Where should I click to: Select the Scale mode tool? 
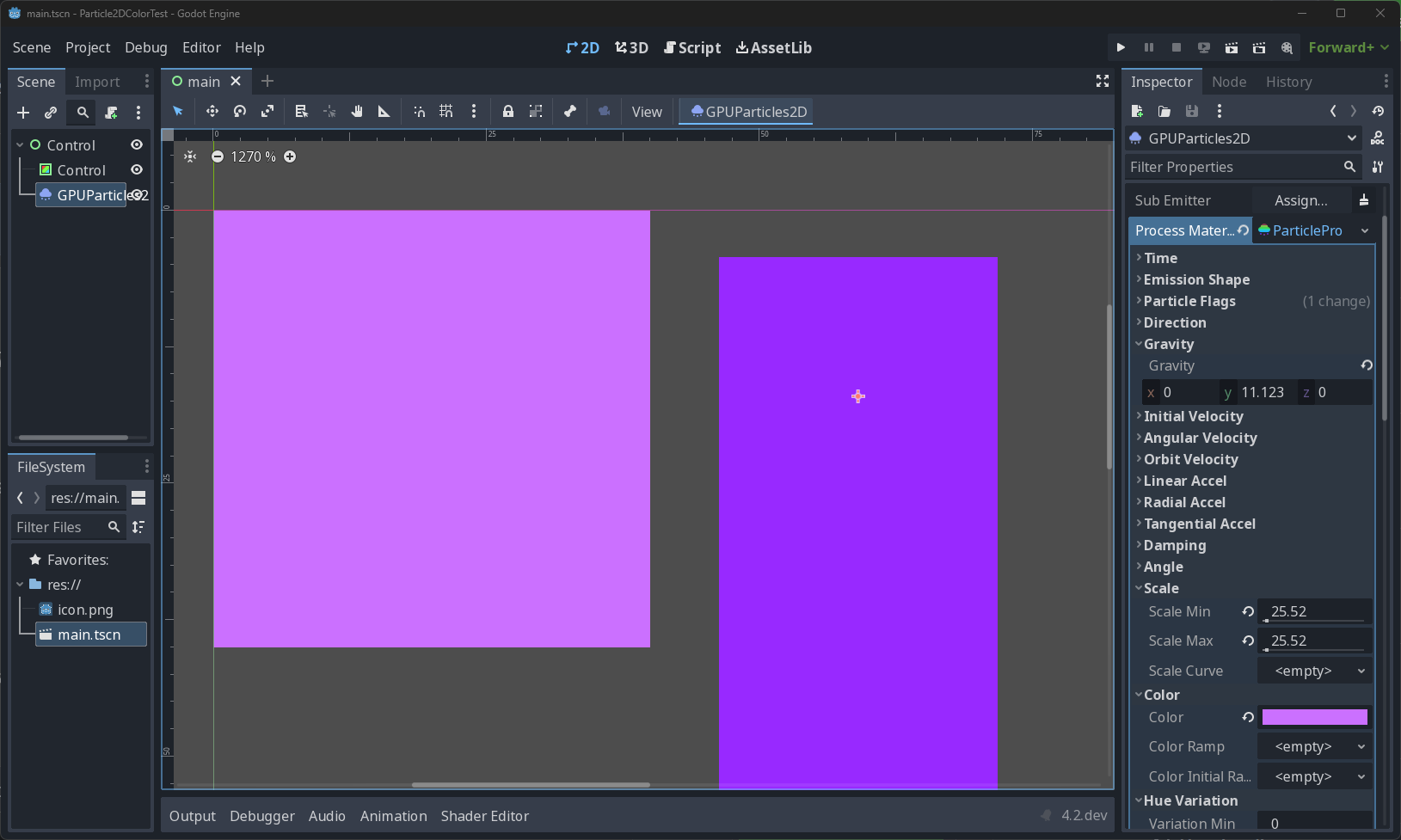click(268, 112)
